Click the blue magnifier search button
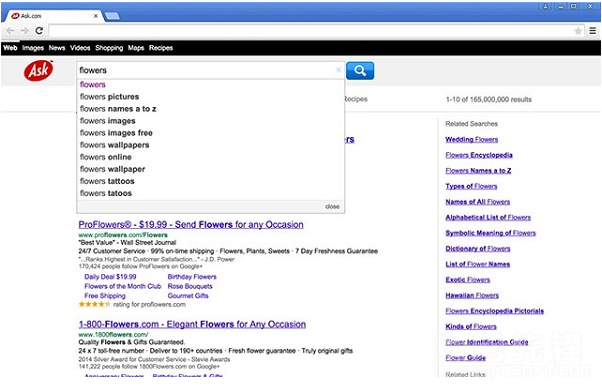The image size is (602, 387). pyautogui.click(x=360, y=71)
